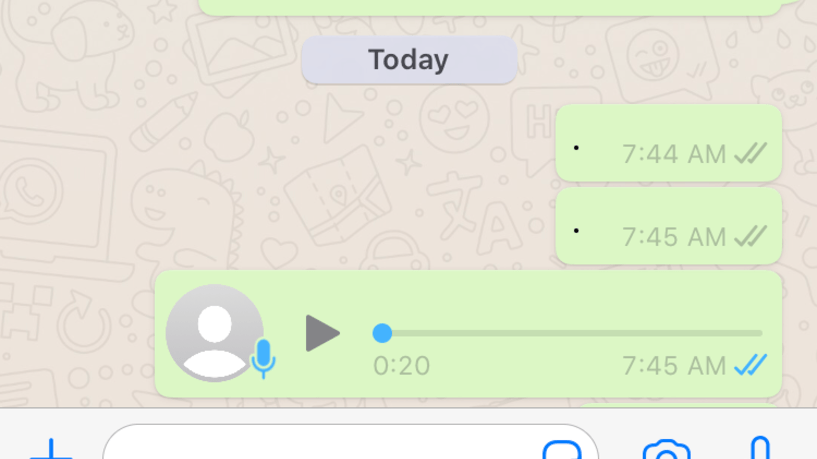The image size is (817, 459).
Task: Click the voice message progress track
Action: tap(568, 333)
